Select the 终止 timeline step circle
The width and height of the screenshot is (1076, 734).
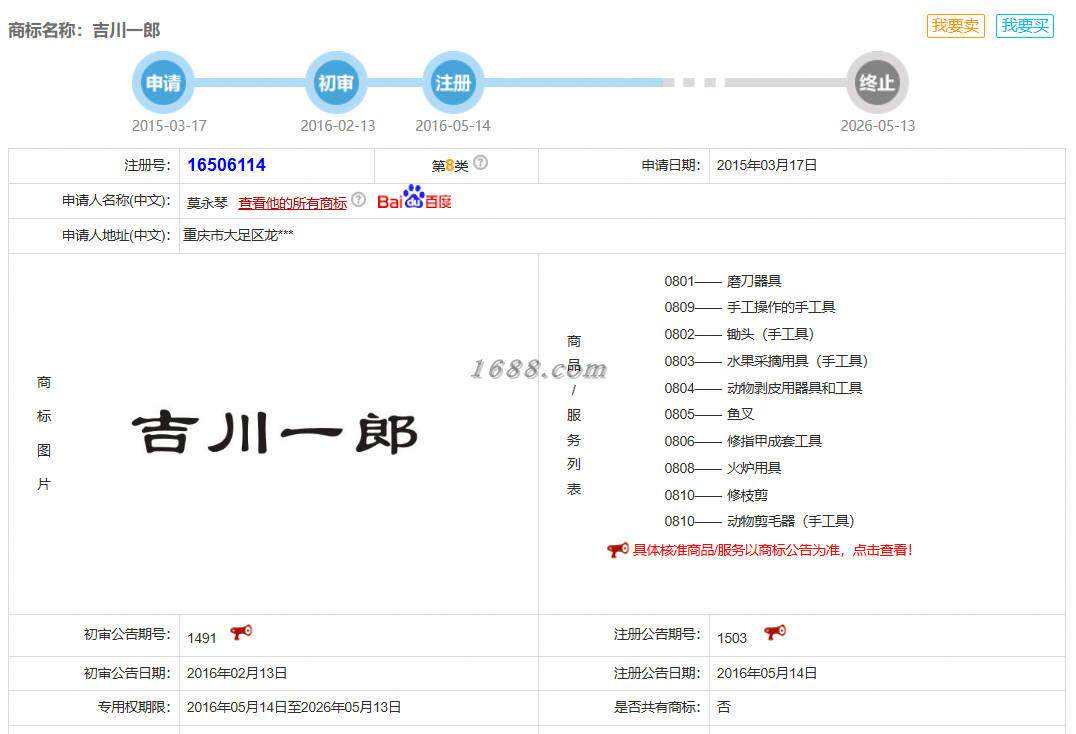point(877,82)
